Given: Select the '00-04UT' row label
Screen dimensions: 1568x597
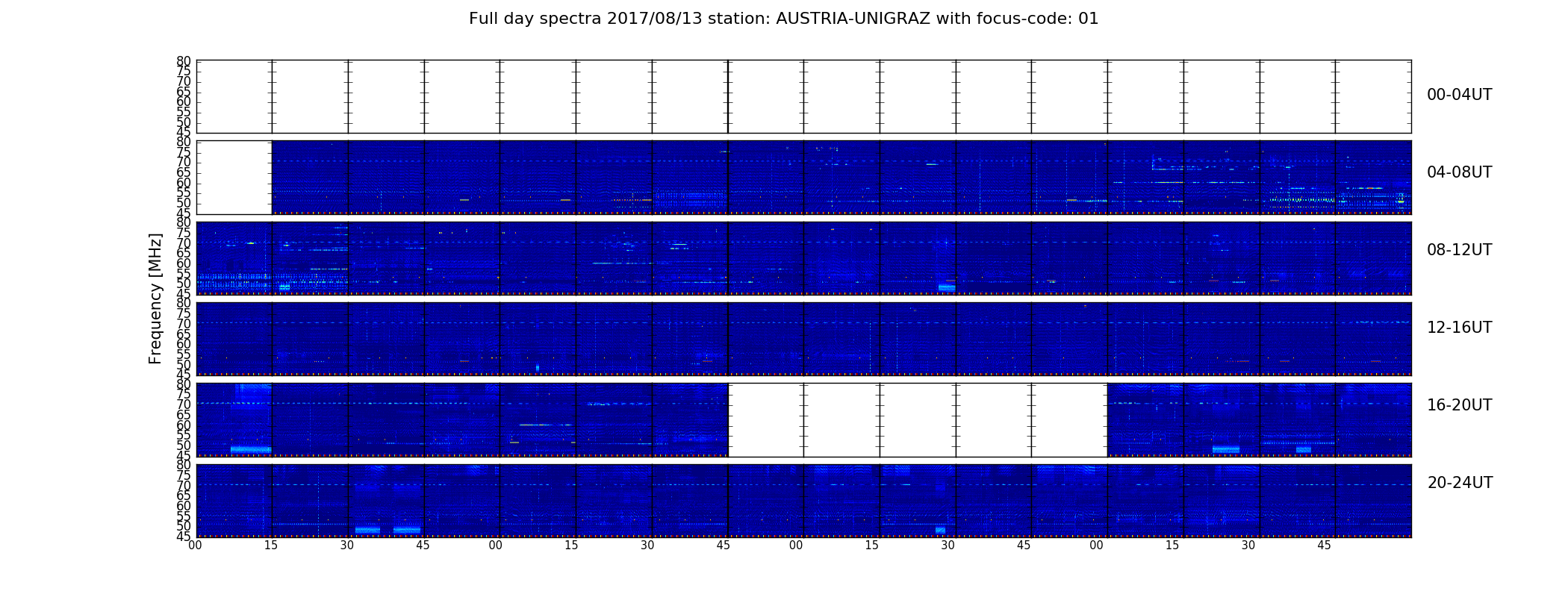Looking at the screenshot, I should pyautogui.click(x=1460, y=95).
